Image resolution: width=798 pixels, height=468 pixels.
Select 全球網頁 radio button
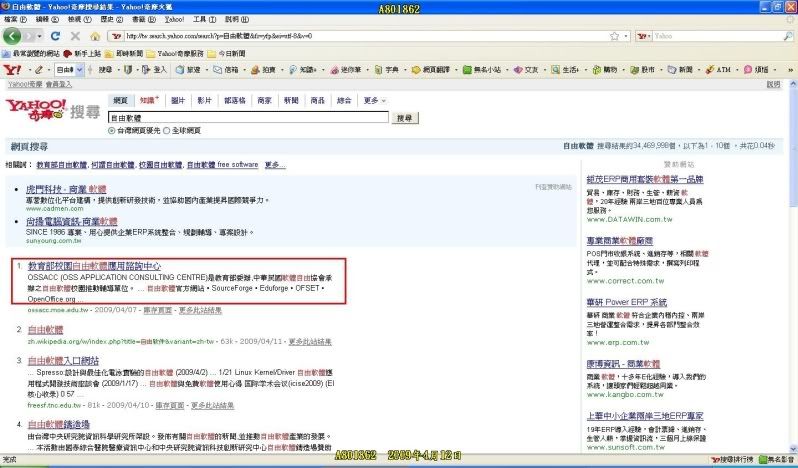point(166,131)
